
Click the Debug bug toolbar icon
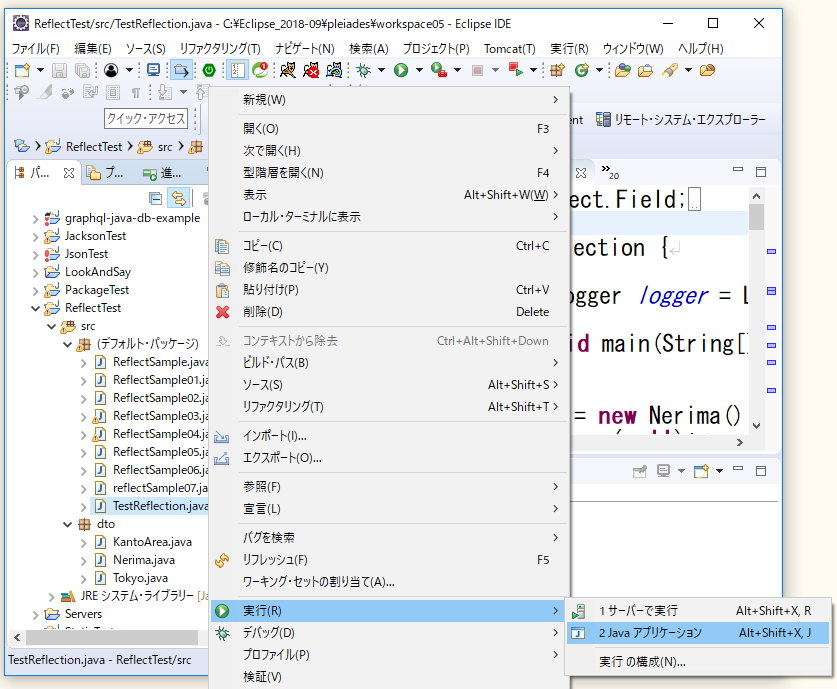[x=364, y=70]
